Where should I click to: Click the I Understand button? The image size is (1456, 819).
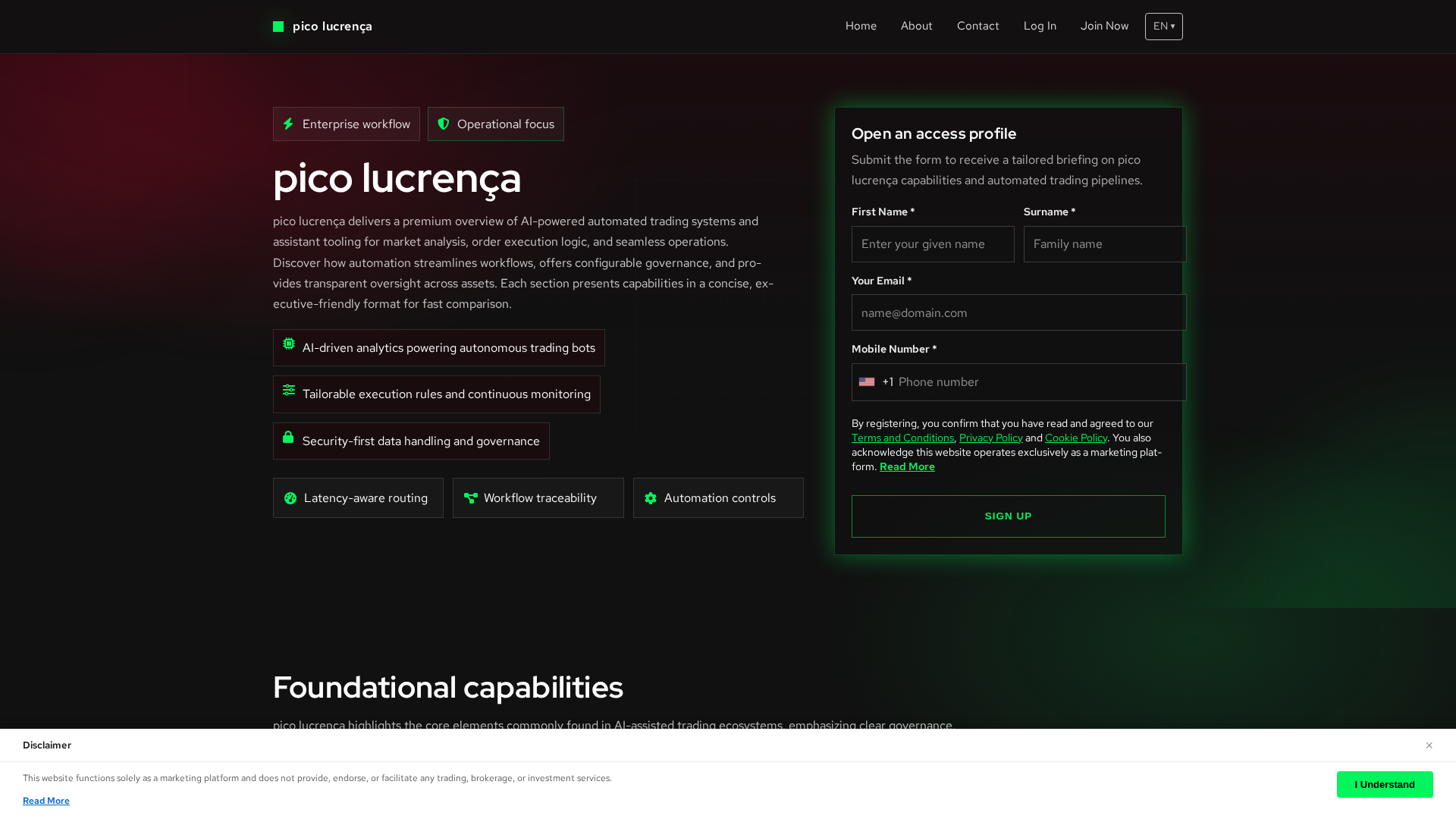pos(1385,784)
